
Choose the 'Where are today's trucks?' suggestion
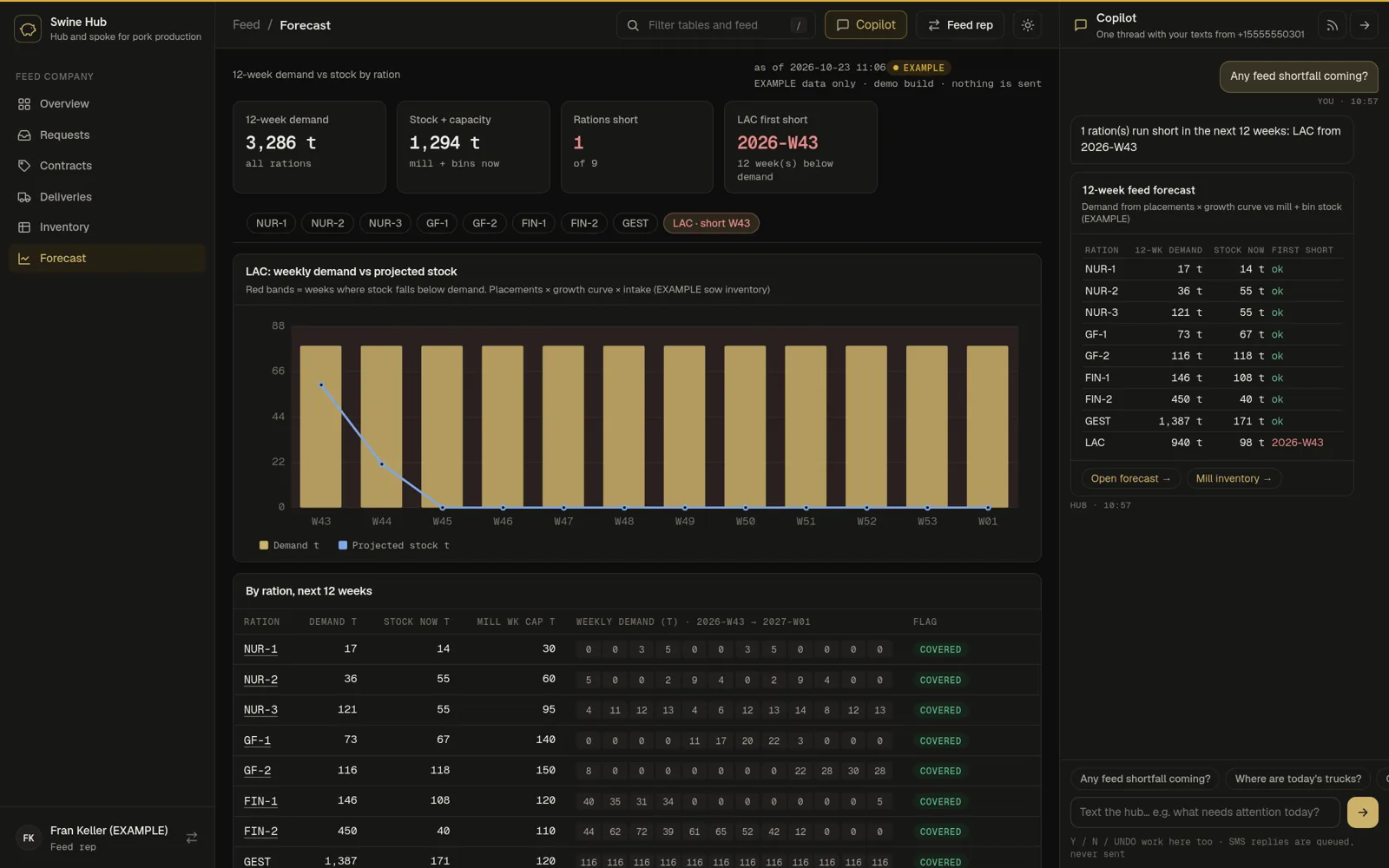1298,779
